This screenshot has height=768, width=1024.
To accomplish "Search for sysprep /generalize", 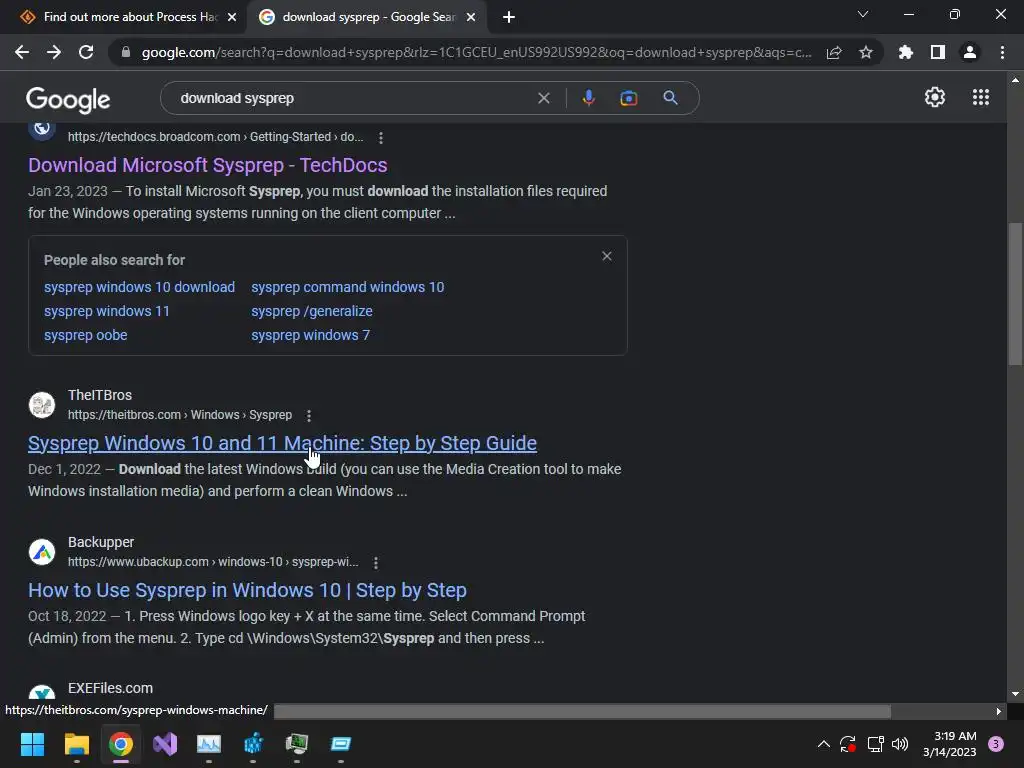I will tap(312, 312).
